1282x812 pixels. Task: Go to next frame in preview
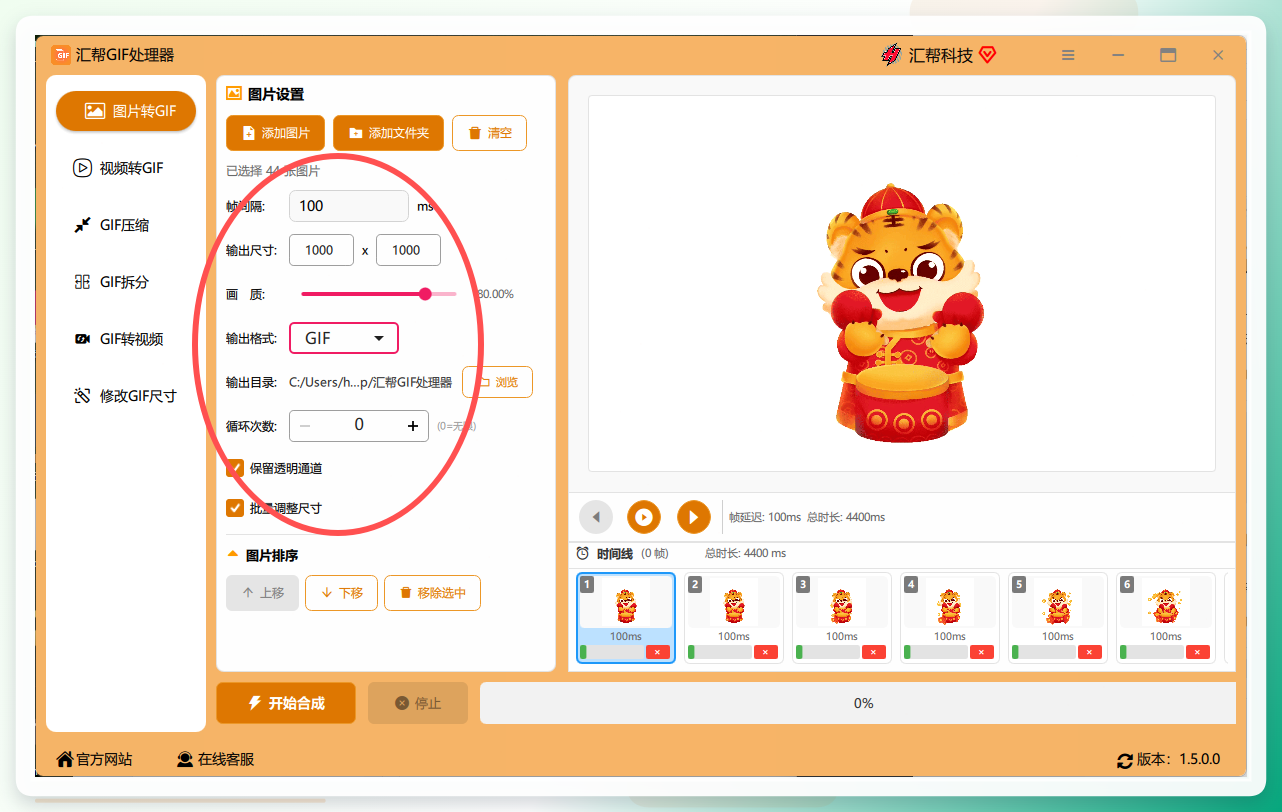coord(693,517)
